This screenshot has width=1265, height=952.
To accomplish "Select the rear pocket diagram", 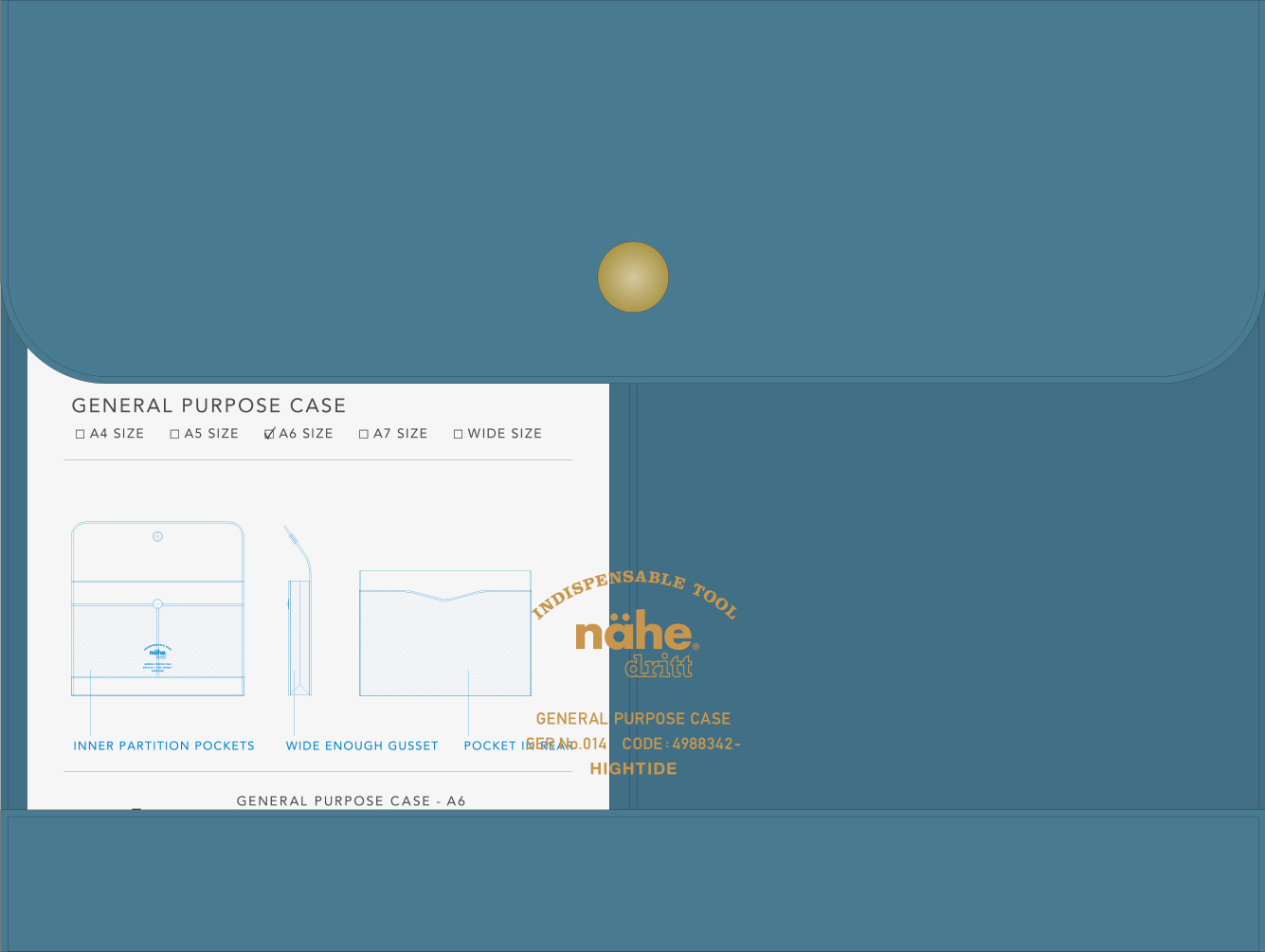I will point(444,634).
